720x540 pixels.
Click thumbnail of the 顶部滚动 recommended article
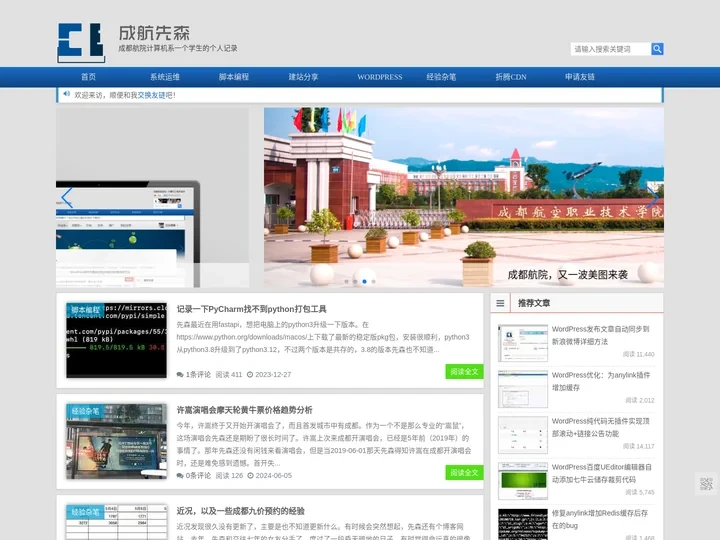(523, 435)
